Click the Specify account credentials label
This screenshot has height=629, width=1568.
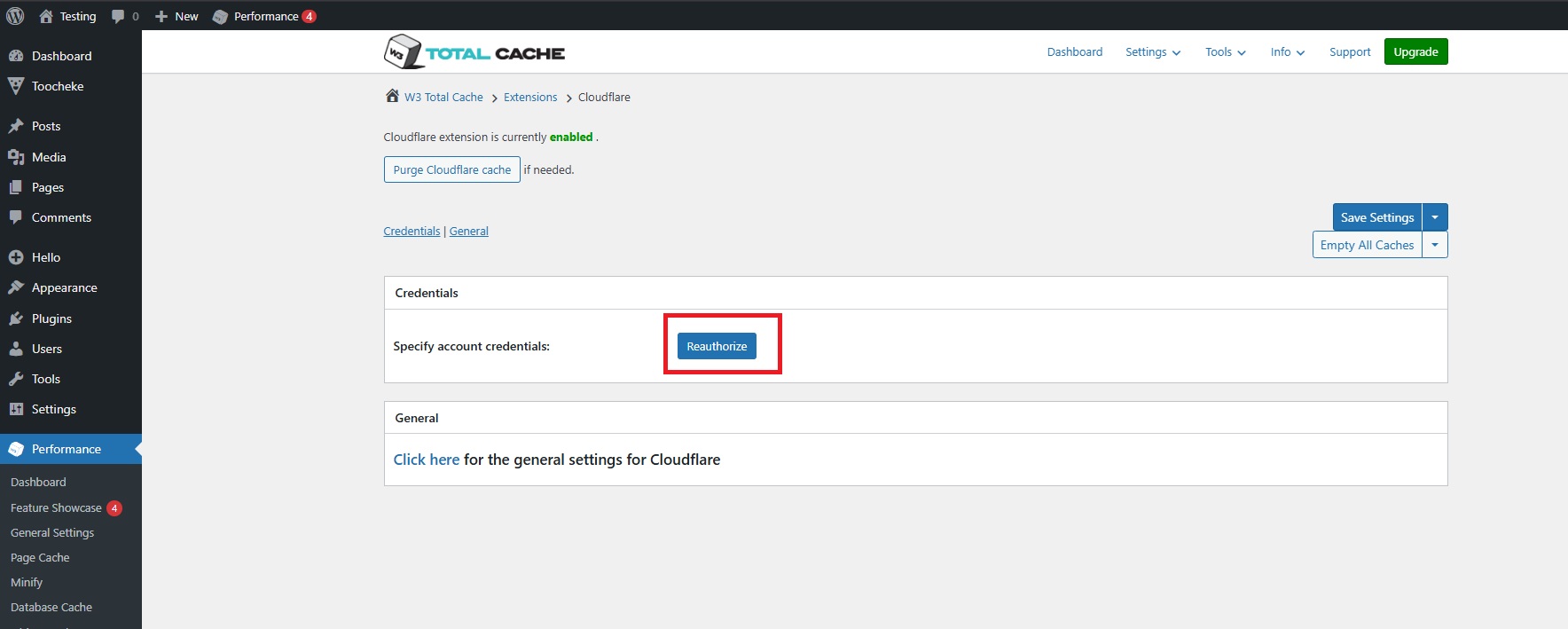(x=471, y=346)
